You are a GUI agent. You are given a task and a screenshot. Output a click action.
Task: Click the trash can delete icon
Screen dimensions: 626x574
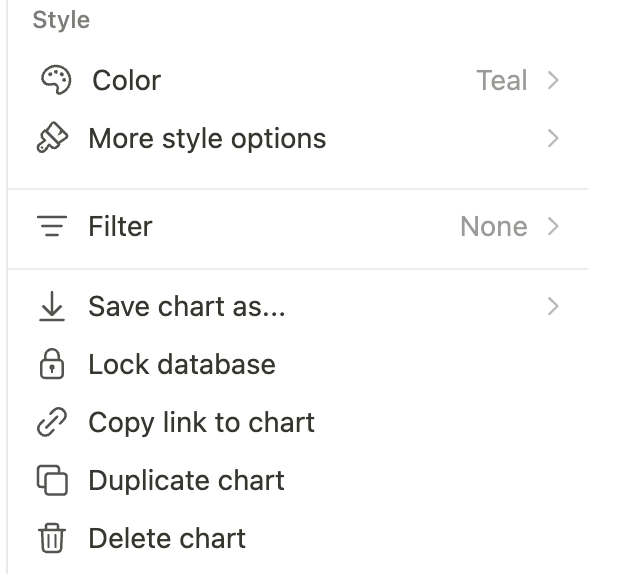point(52,539)
